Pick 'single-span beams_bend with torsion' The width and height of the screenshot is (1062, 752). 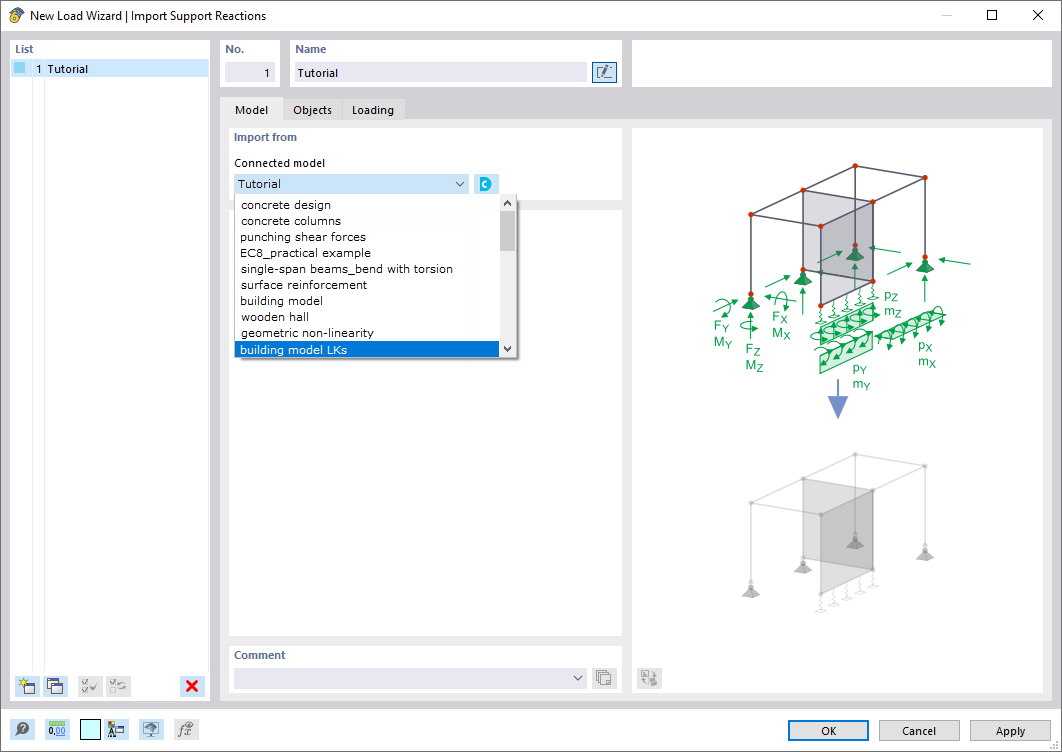(x=366, y=269)
